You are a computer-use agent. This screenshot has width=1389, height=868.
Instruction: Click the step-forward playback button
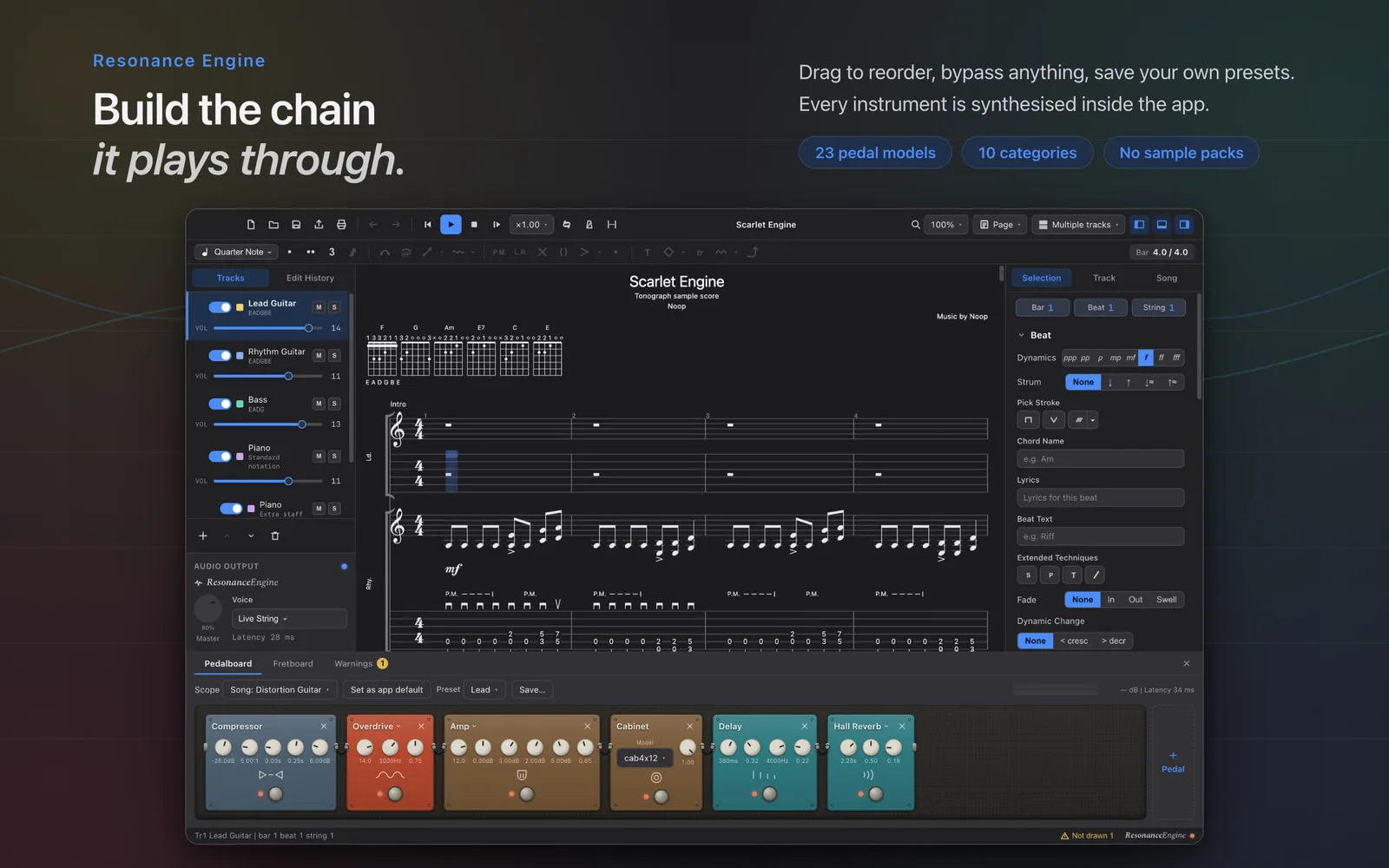(x=497, y=225)
